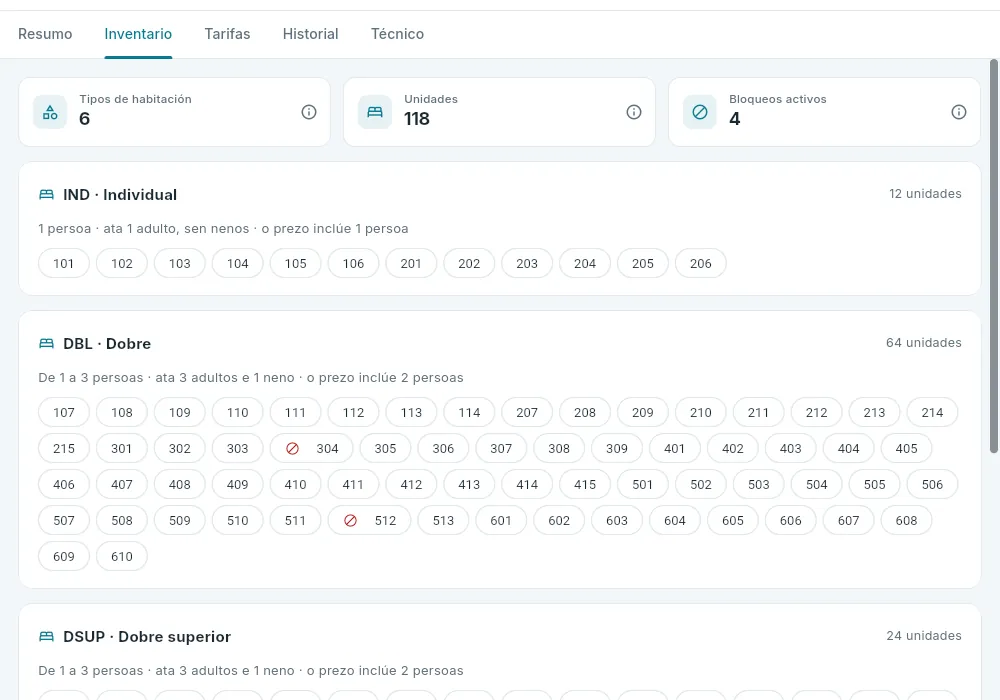Screen dimensions: 1000x700
Task: Click info icon on Unidades card
Action: [633, 112]
